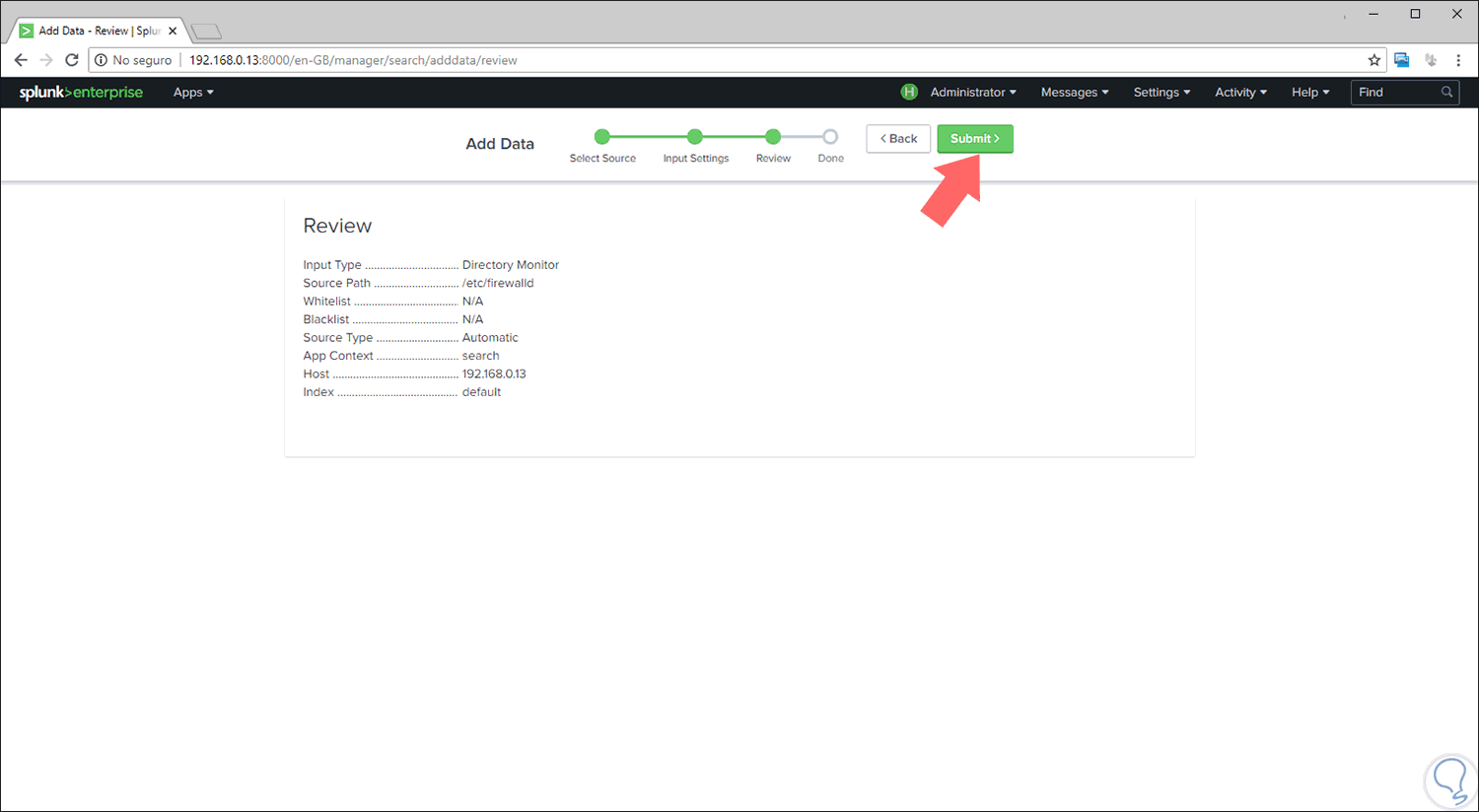Click the bookmark star icon
This screenshot has height=812, width=1479.
[1374, 59]
